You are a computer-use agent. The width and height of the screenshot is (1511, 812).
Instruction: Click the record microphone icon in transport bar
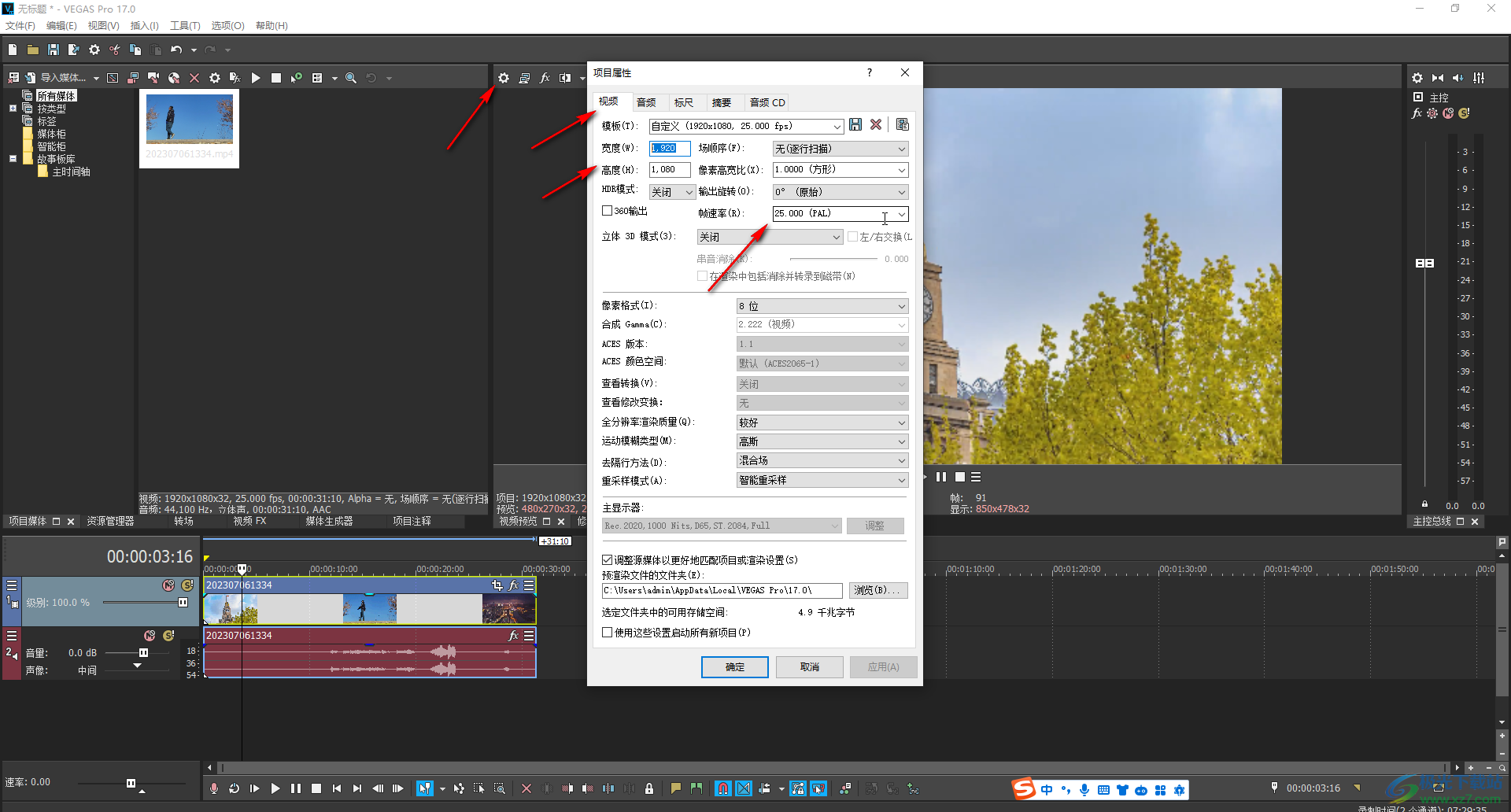click(214, 788)
